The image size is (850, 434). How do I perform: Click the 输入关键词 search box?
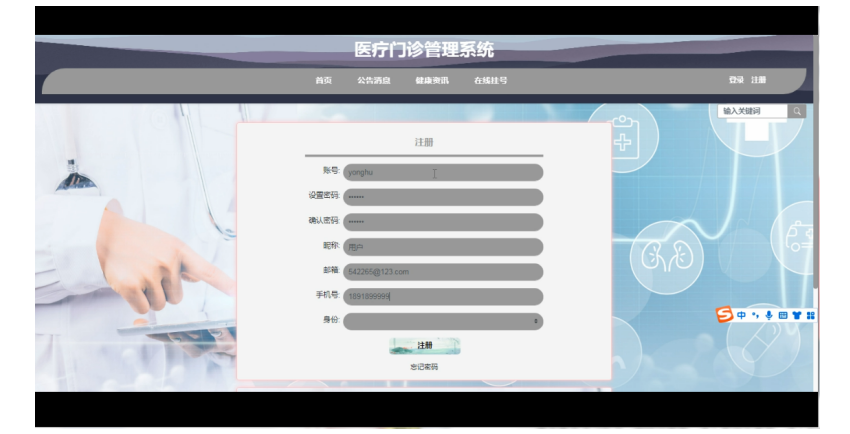[752, 111]
